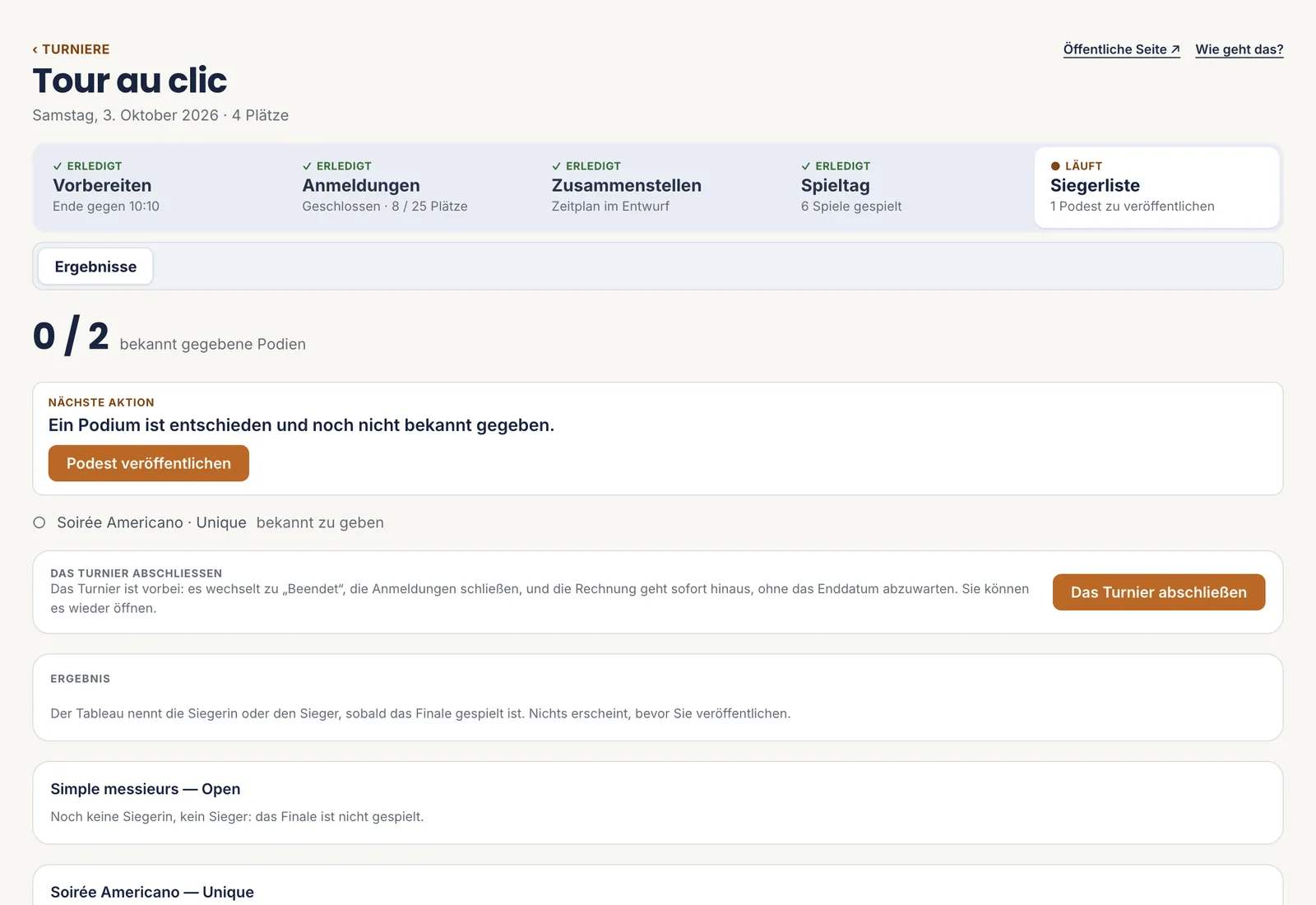The image size is (1316, 905).
Task: Click the text Soirée Americano · Unique
Action: click(151, 522)
